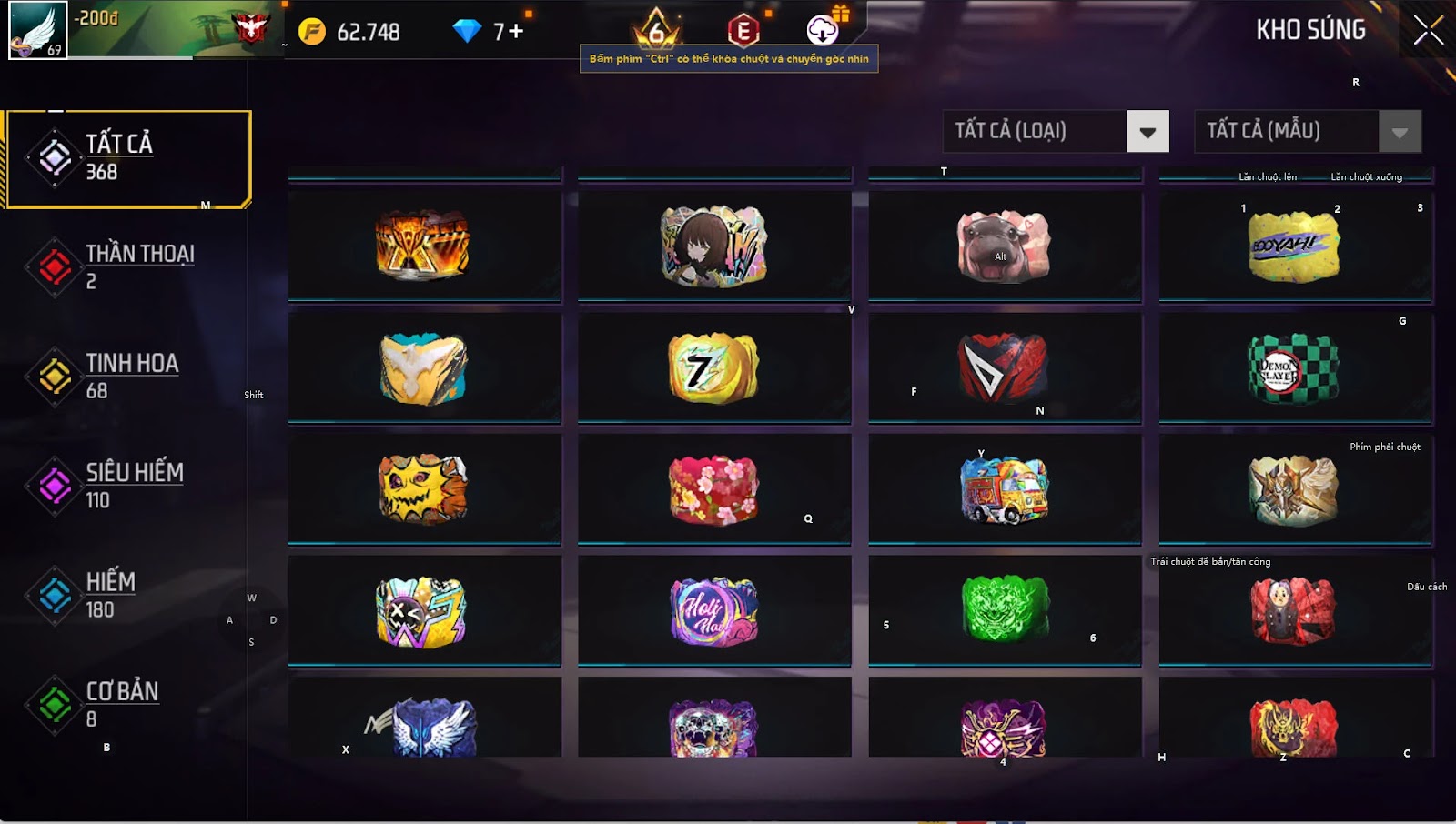Select the red cherry blossom skin
Viewport: 1456px width, 824px height.
(x=713, y=489)
